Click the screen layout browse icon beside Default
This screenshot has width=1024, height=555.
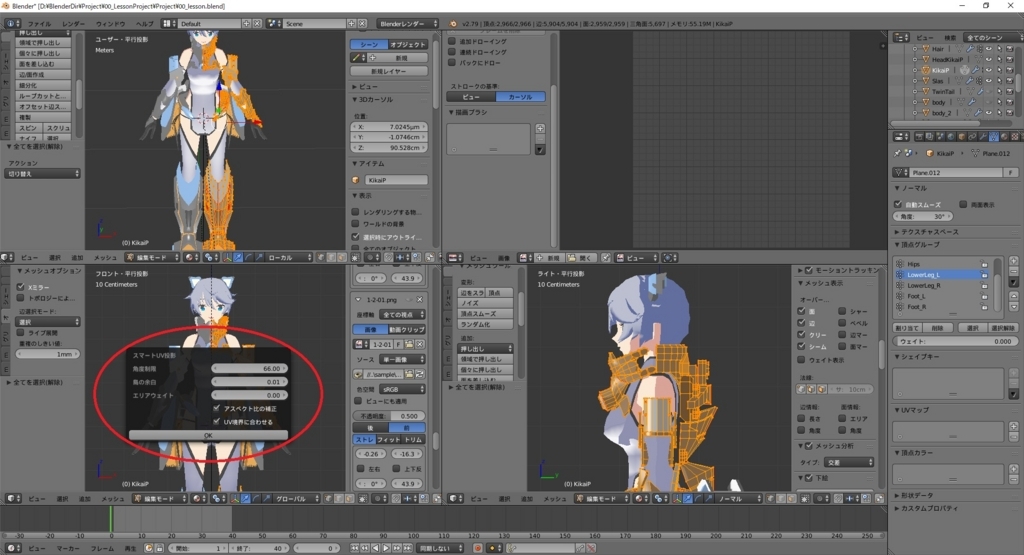[x=169, y=24]
